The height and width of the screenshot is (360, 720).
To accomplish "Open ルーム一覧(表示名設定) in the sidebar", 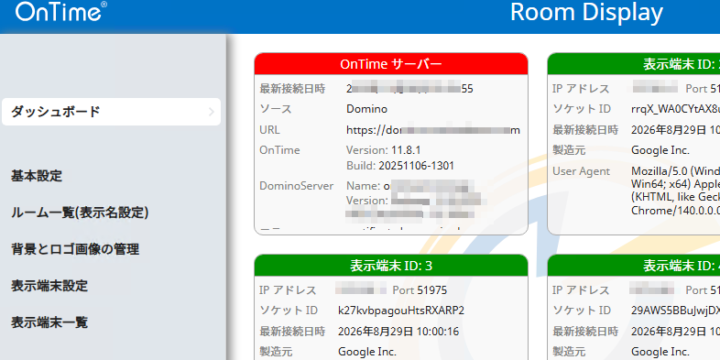I will tap(80, 213).
